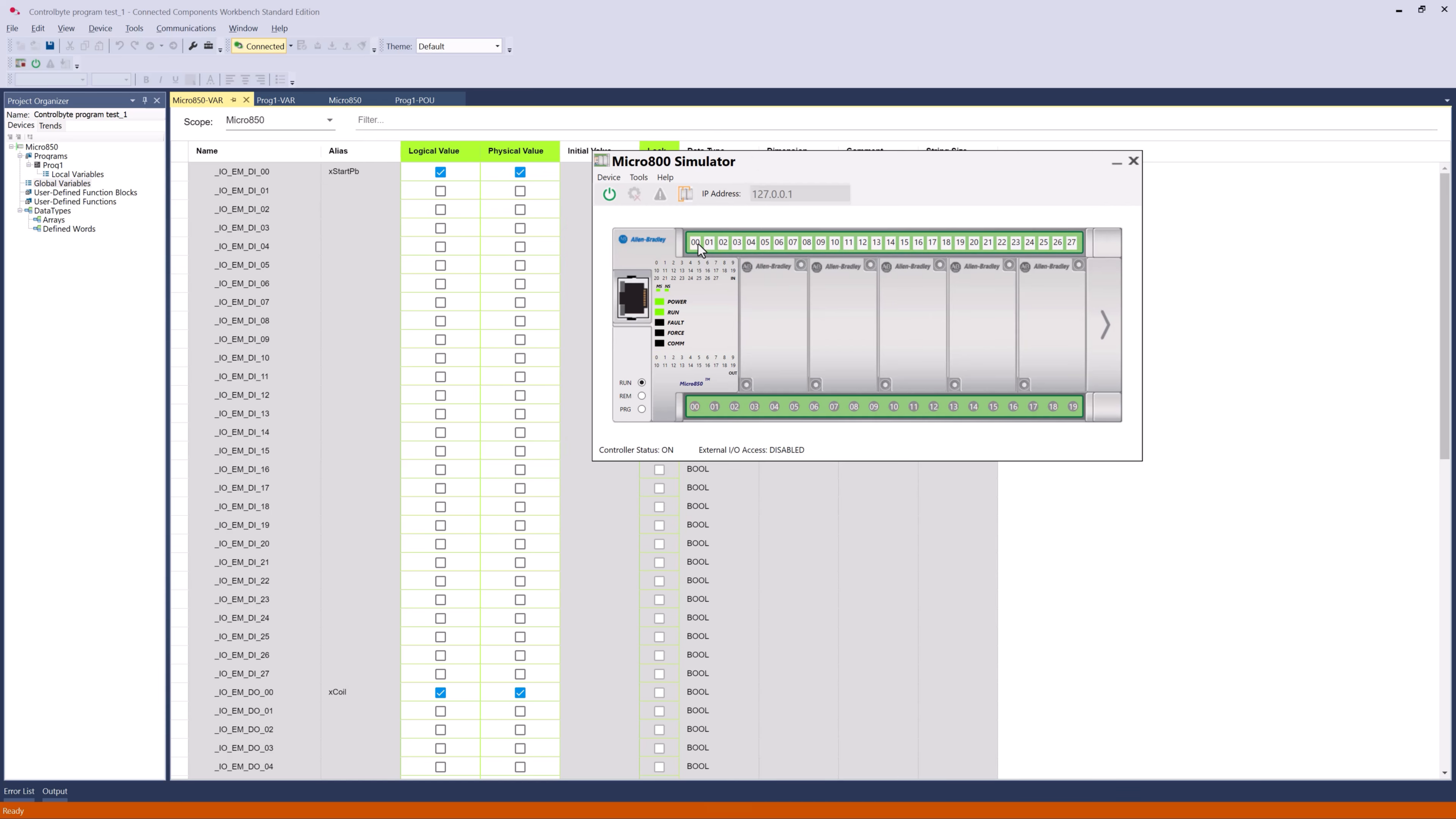Click the fault warning triangle in Simulator
The height and width of the screenshot is (819, 1456).
(x=660, y=195)
